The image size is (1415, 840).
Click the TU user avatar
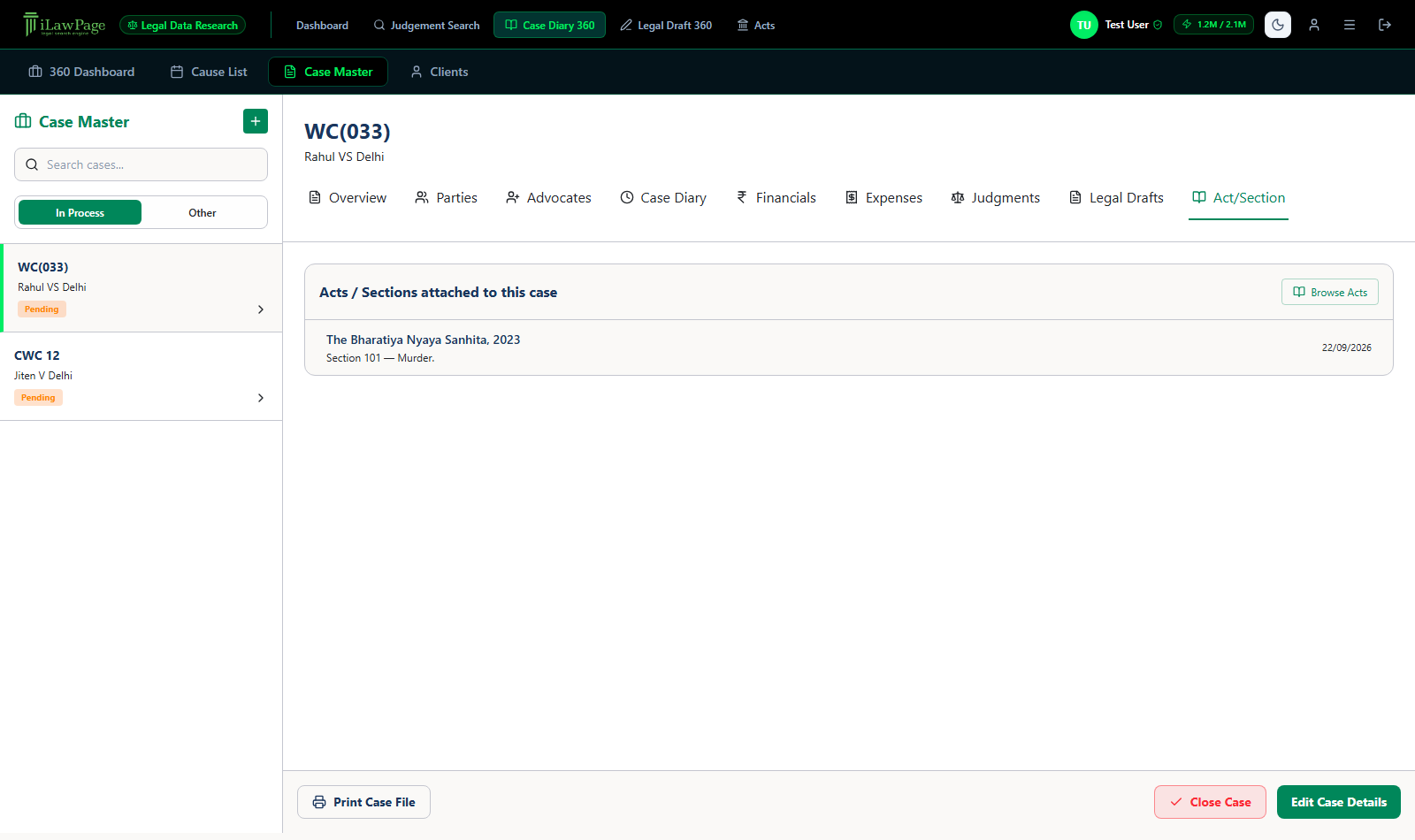(x=1084, y=25)
